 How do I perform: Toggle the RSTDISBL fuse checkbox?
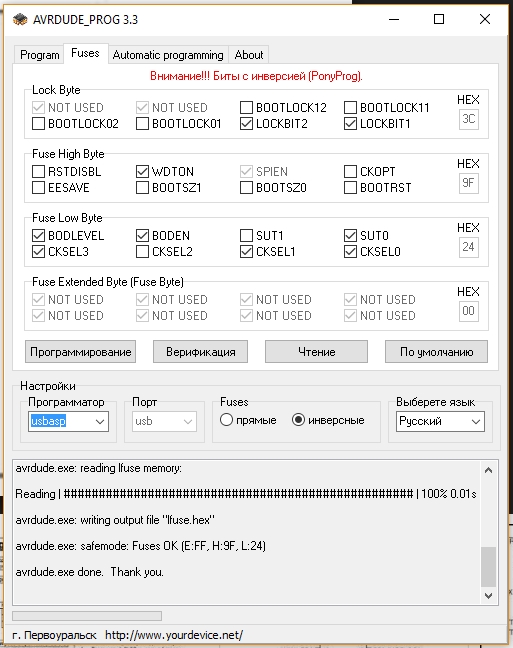click(38, 172)
